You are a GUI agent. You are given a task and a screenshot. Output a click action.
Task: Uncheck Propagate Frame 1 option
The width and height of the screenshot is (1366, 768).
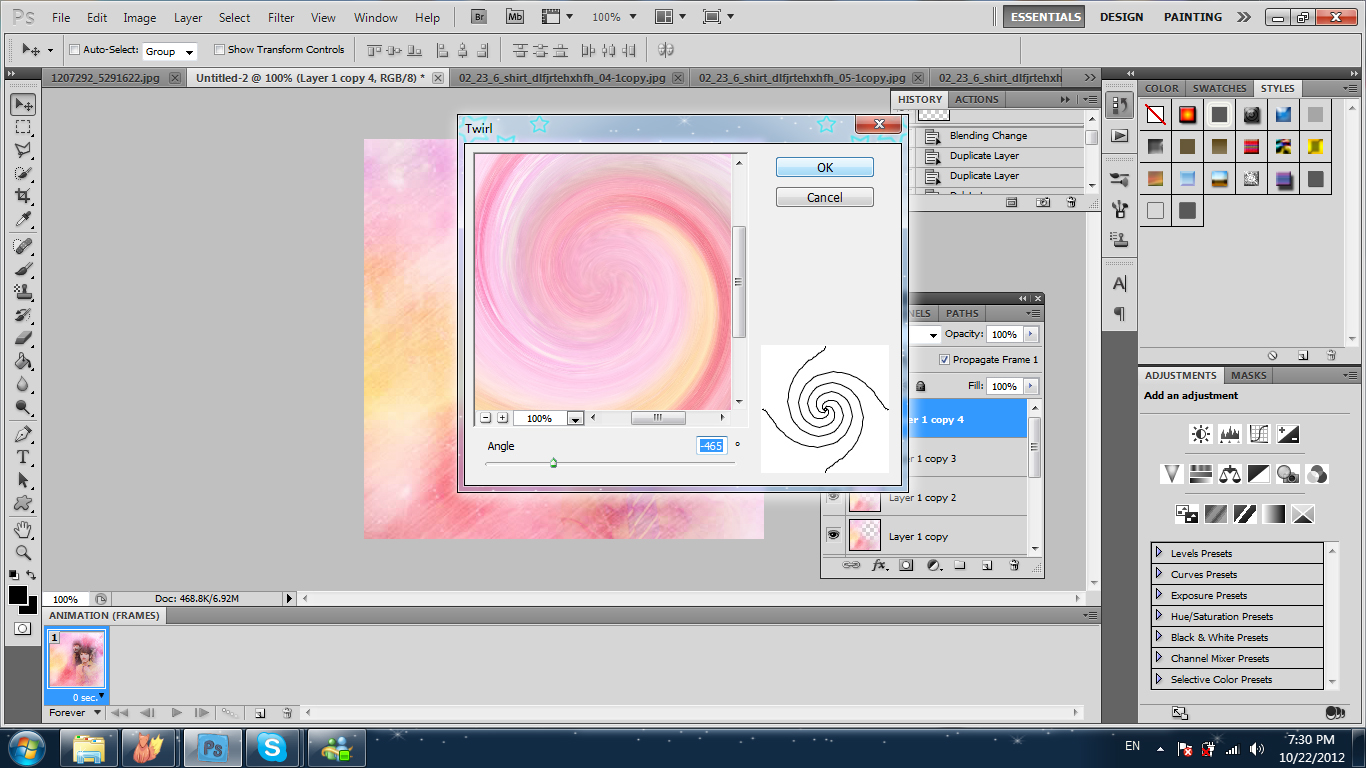944,360
